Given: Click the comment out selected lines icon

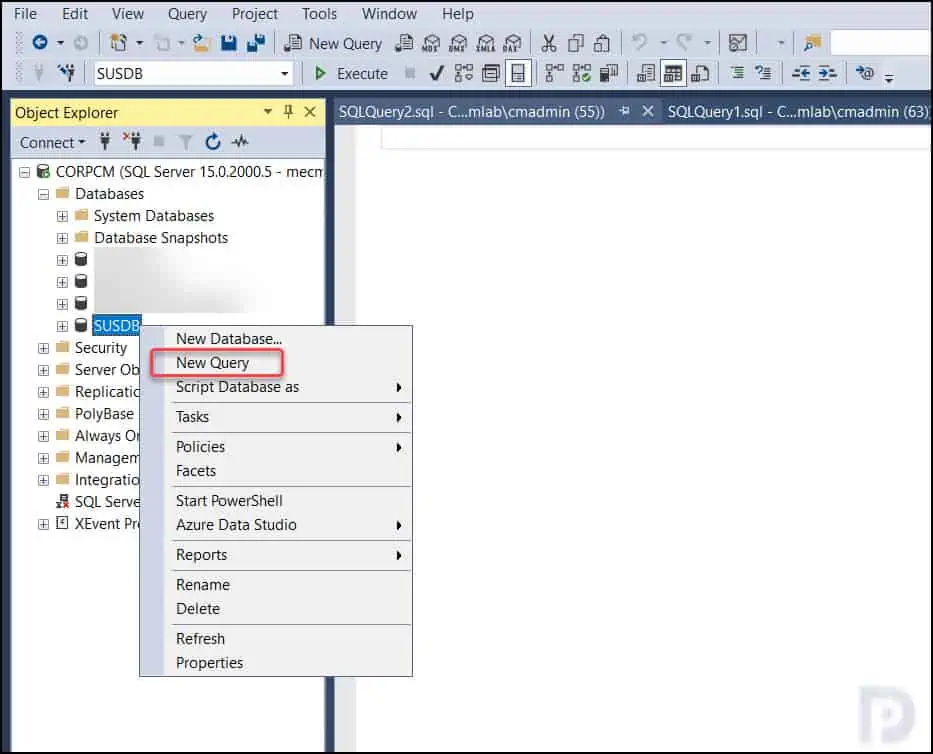Looking at the screenshot, I should (x=737, y=73).
